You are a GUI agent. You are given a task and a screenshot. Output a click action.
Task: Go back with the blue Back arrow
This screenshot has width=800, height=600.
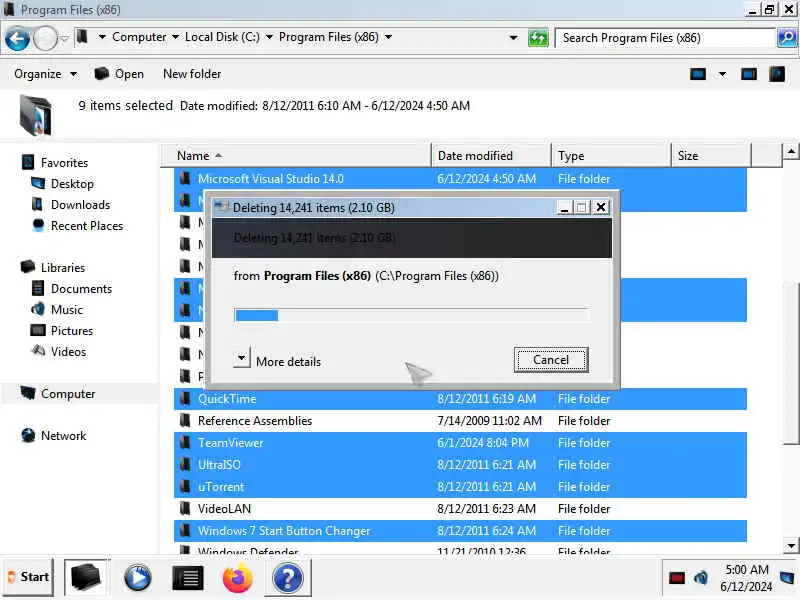(17, 39)
